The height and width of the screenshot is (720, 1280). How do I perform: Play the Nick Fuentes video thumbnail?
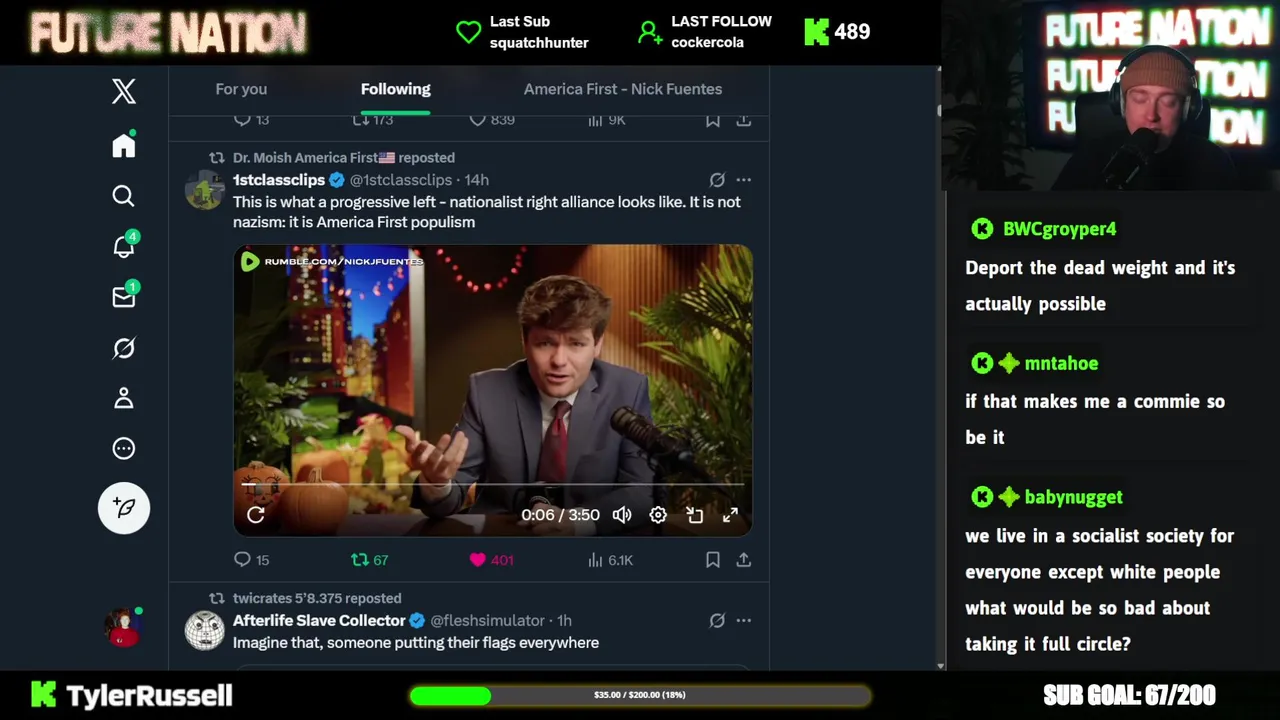click(493, 390)
